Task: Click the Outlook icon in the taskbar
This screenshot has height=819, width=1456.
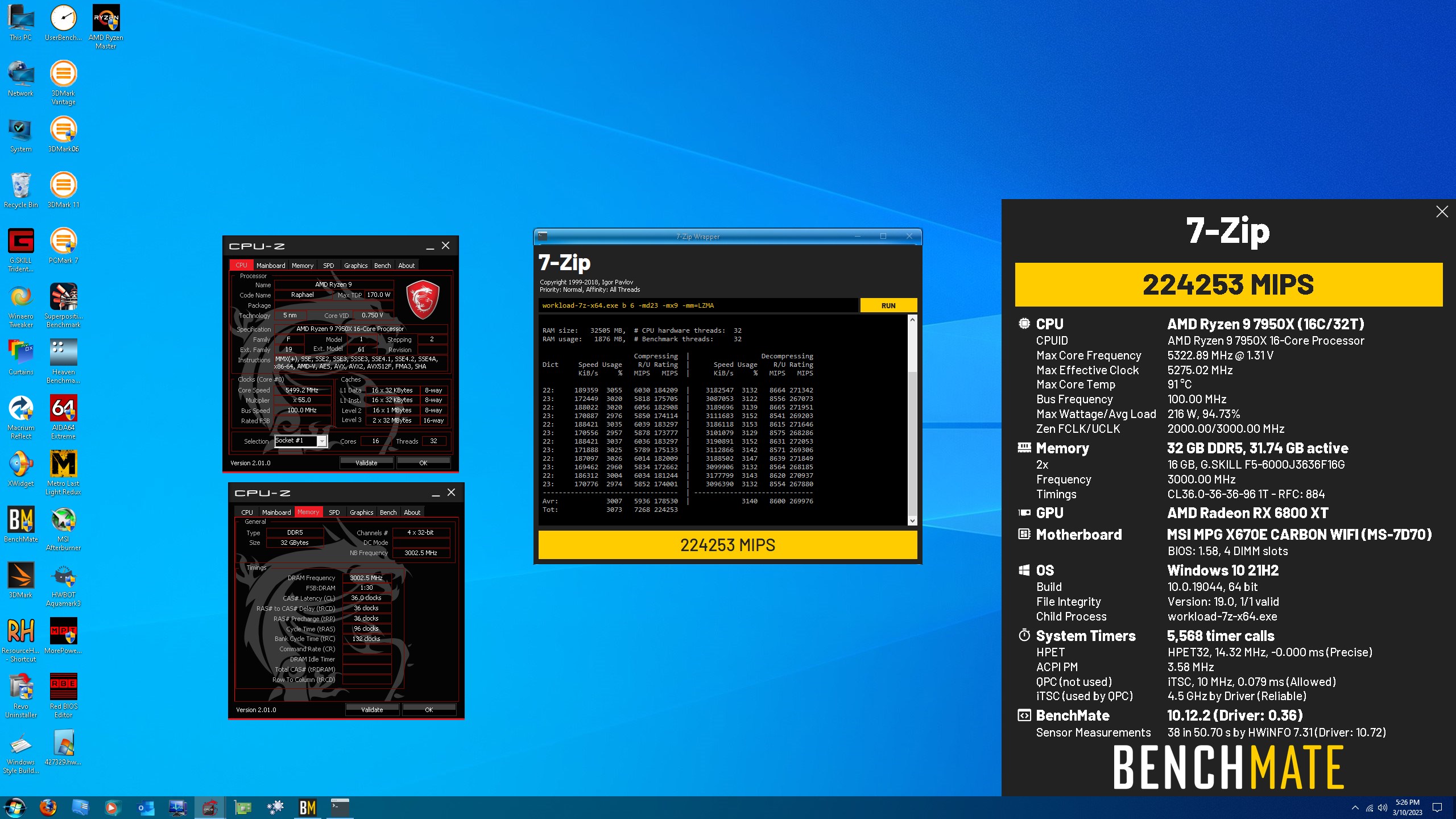Action: pos(146,807)
